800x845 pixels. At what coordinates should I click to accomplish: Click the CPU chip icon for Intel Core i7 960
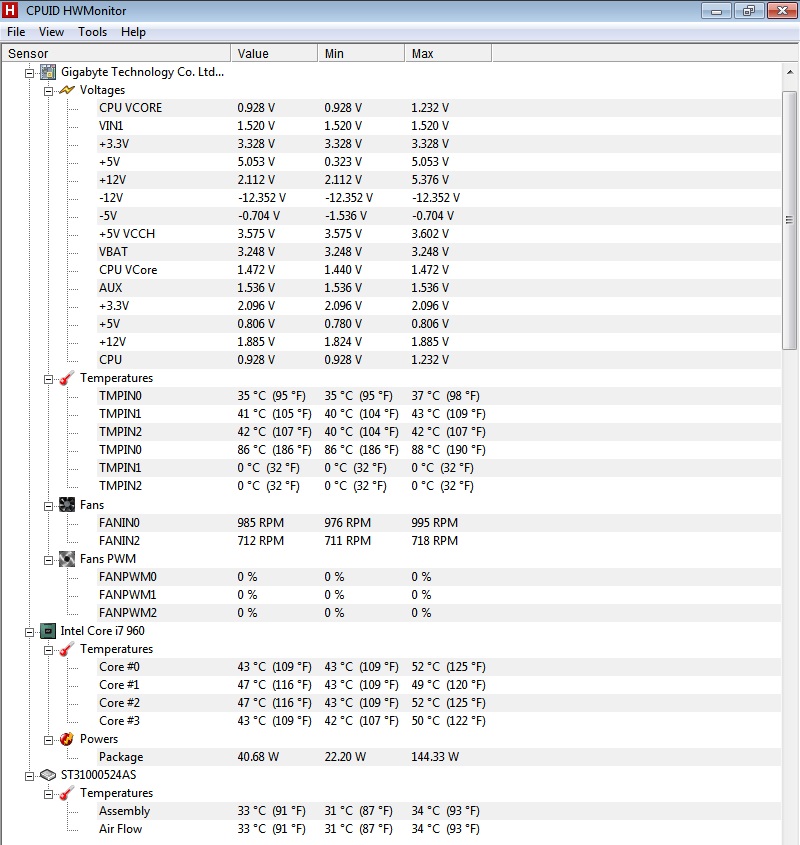[x=48, y=631]
